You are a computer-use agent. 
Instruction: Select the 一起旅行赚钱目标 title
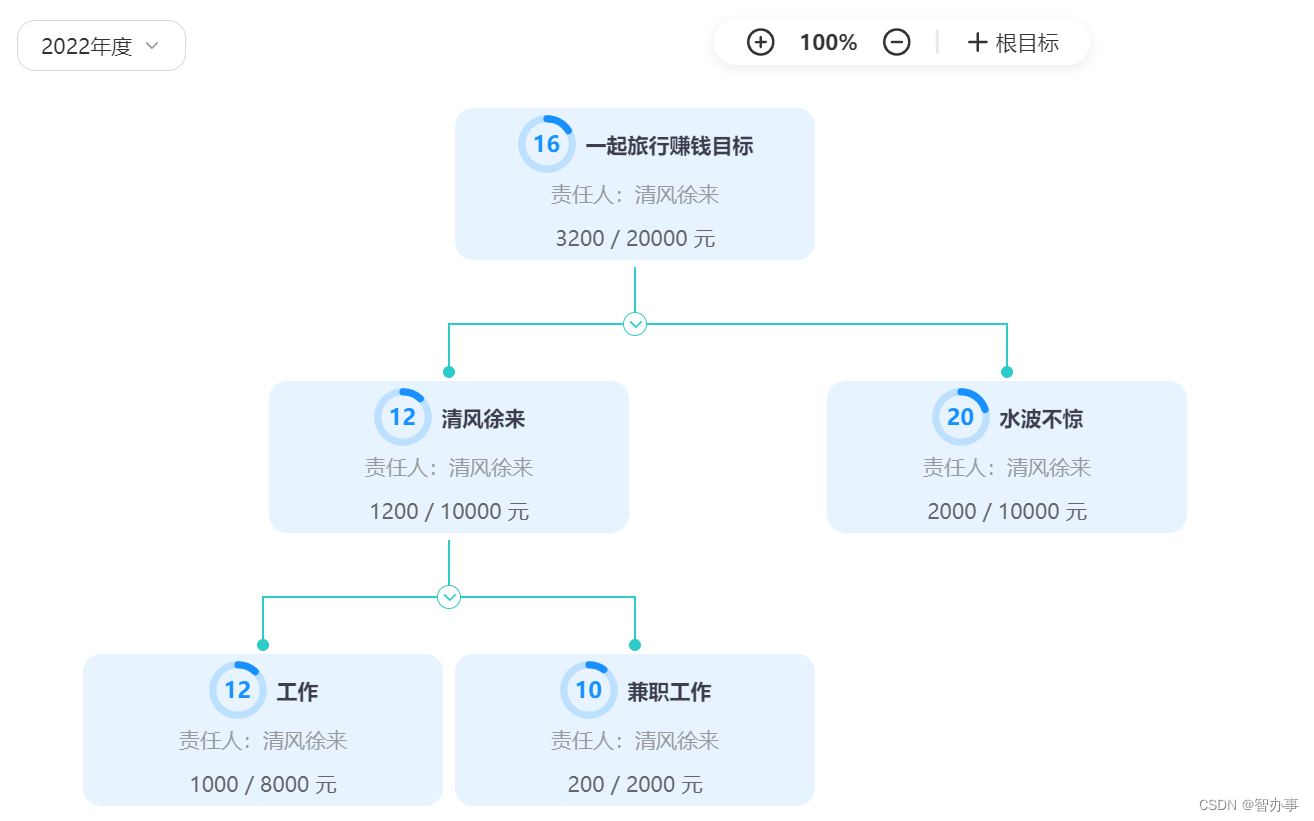[669, 146]
